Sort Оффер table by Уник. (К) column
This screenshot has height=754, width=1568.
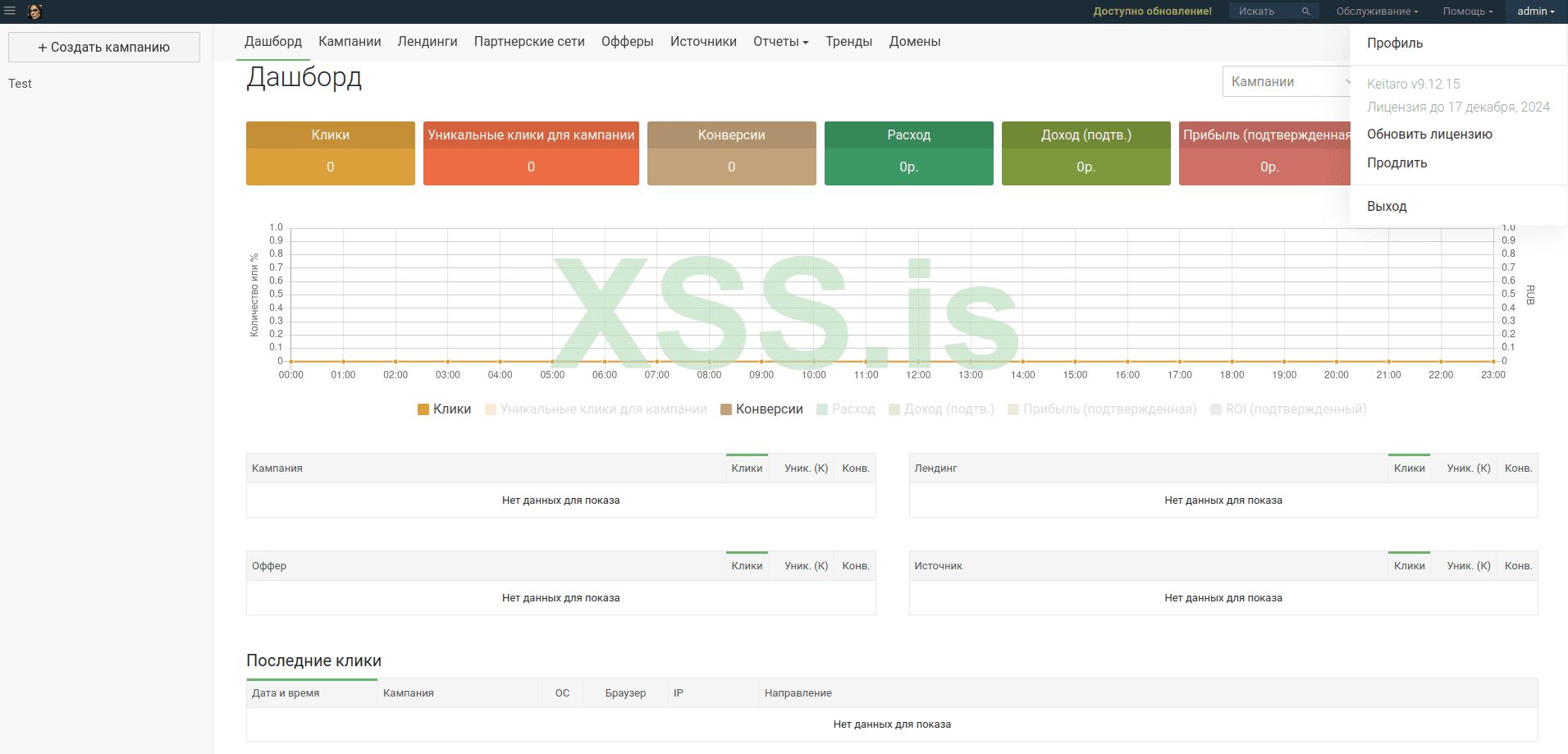pyautogui.click(x=806, y=566)
